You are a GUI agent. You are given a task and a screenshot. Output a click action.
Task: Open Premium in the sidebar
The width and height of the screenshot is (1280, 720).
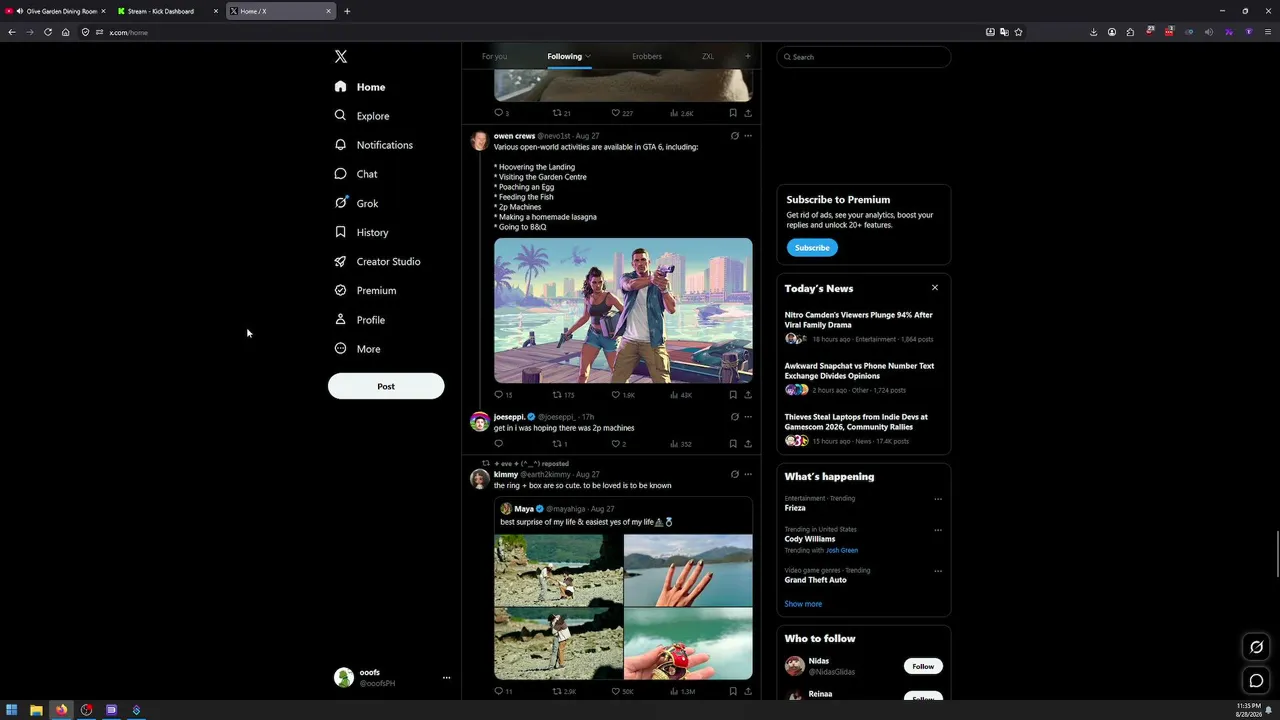pyautogui.click(x=365, y=290)
